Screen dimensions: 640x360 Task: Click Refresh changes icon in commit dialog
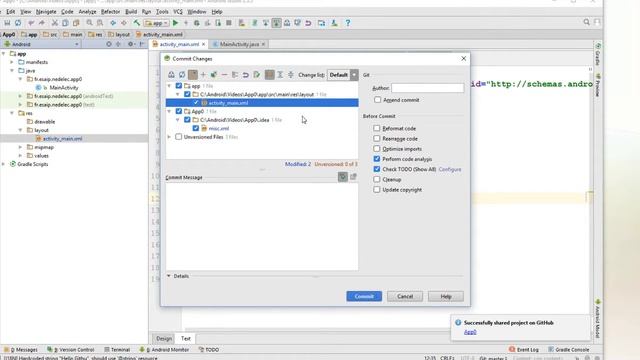point(182,75)
